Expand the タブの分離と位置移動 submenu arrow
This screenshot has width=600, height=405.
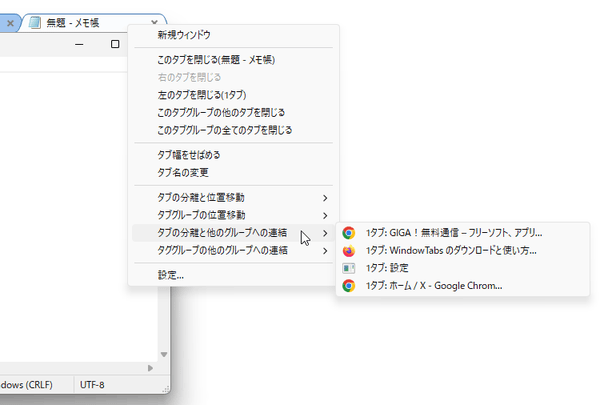click(325, 198)
